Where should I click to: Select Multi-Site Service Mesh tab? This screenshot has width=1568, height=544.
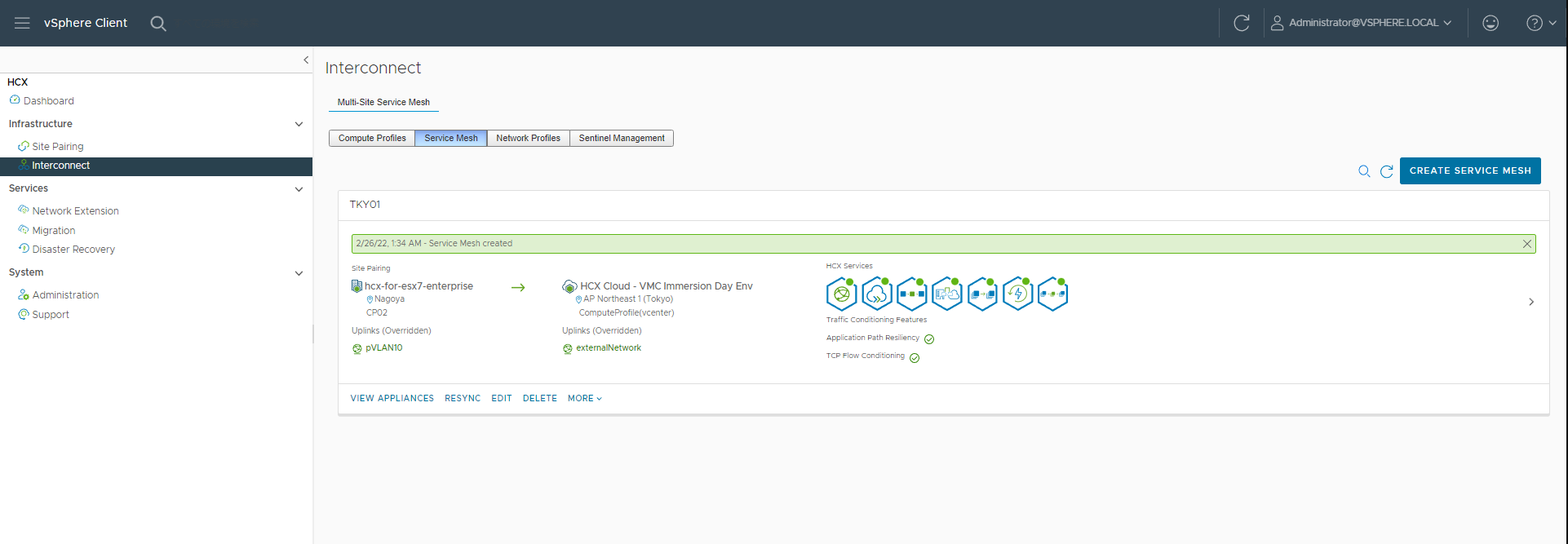click(x=383, y=102)
